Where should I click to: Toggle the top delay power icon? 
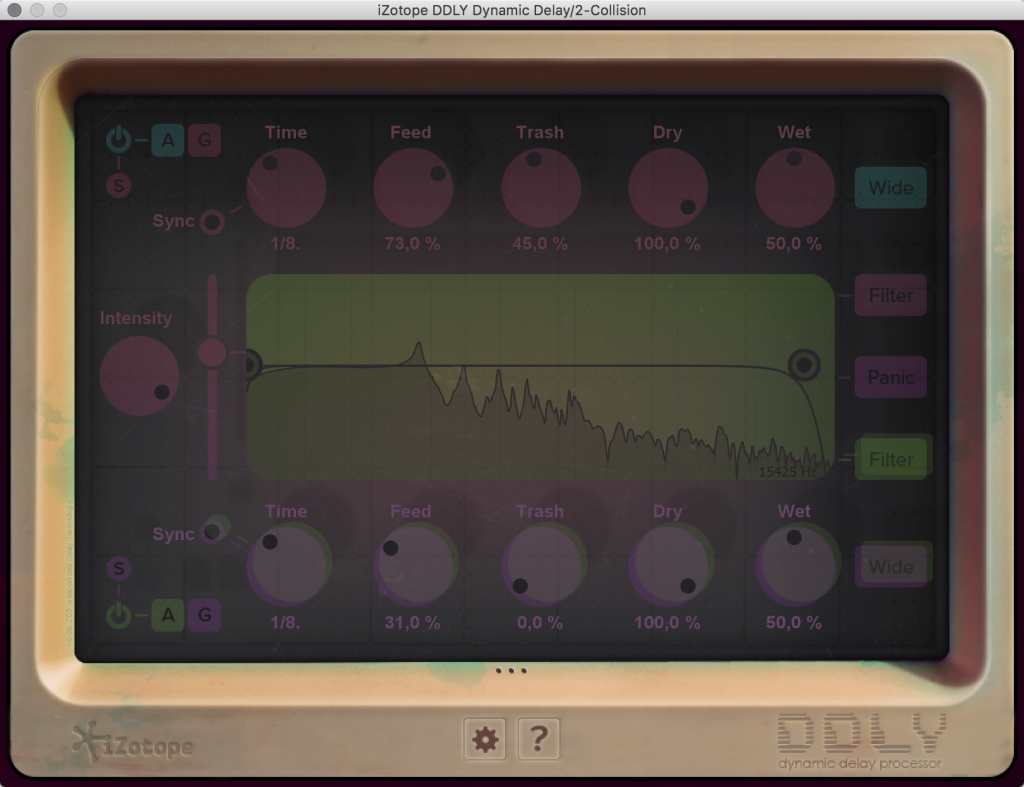[x=119, y=141]
